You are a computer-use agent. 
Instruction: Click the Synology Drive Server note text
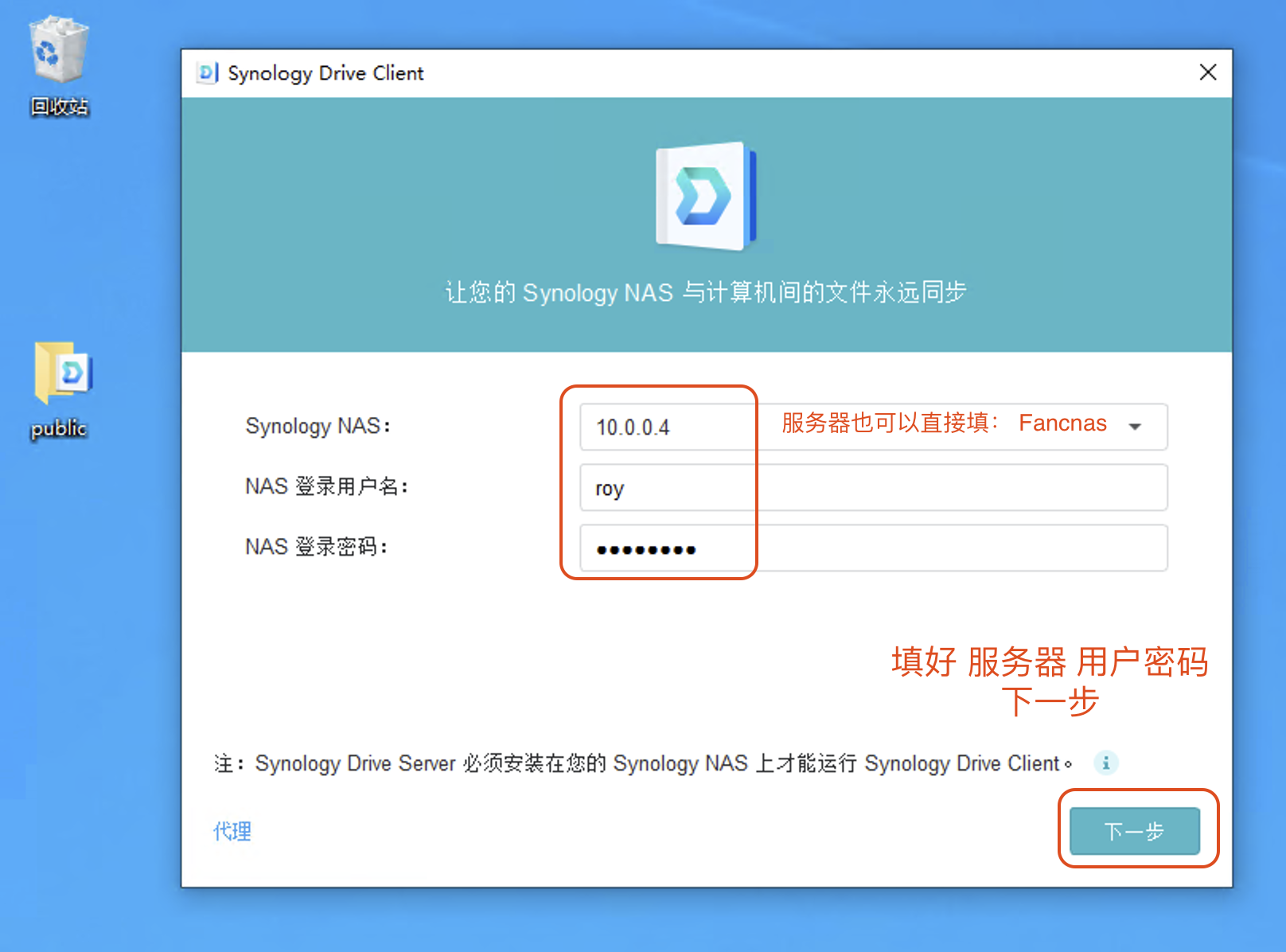click(x=643, y=763)
